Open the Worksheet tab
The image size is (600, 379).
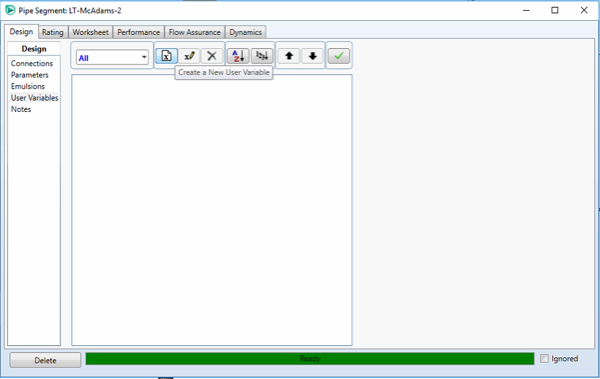point(90,32)
